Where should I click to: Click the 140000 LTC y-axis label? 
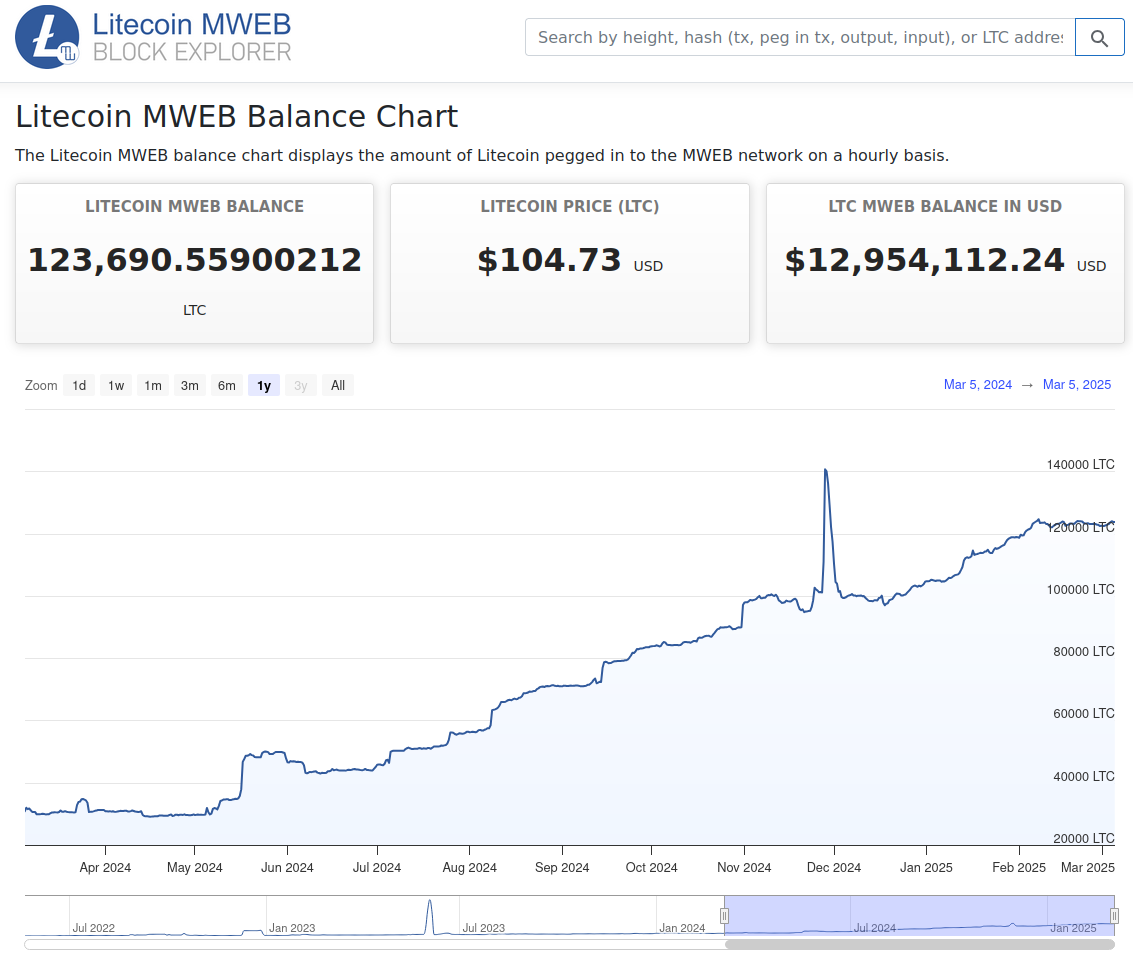pos(1080,464)
